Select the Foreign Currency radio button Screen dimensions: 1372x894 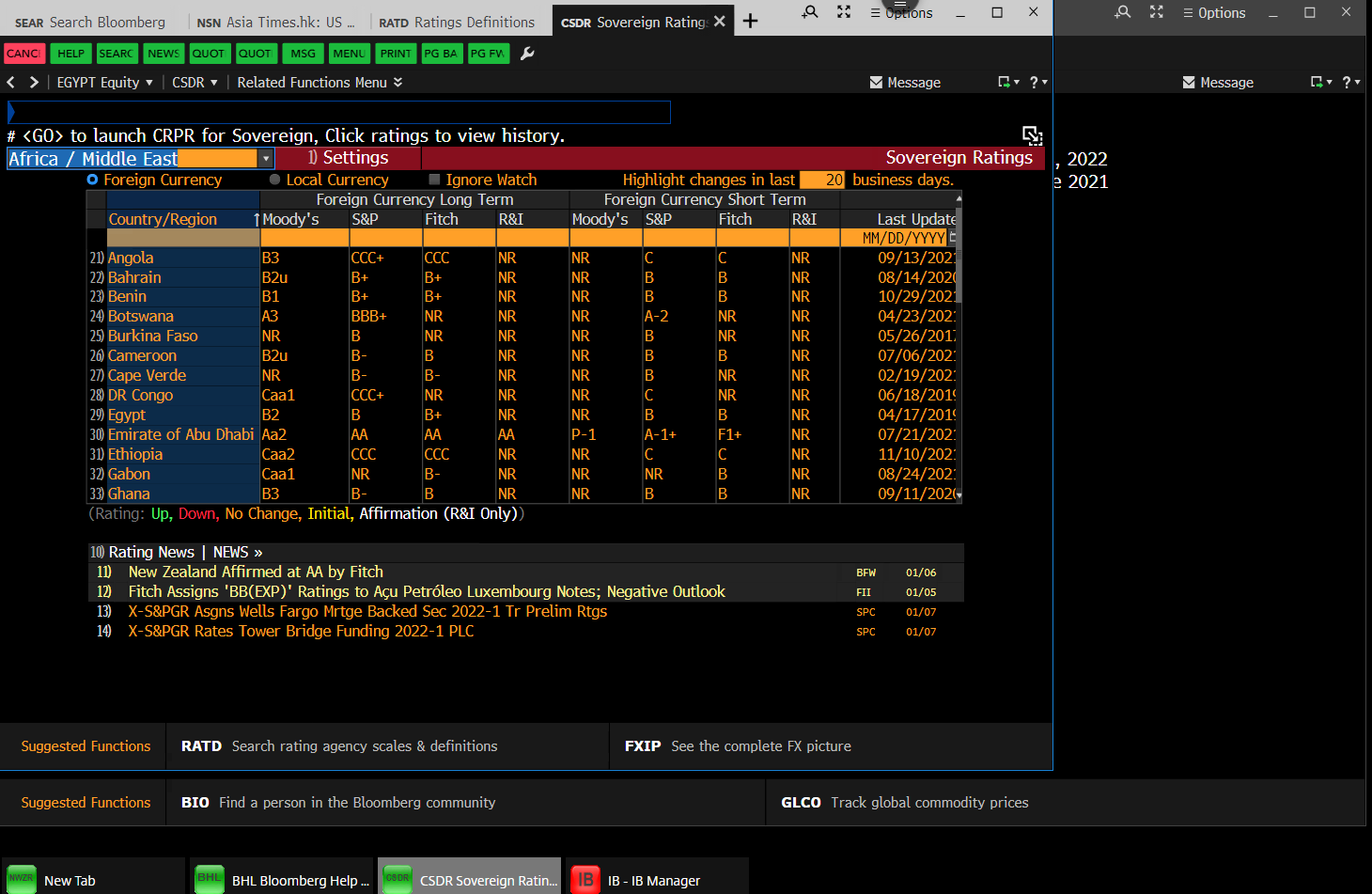pos(92,180)
